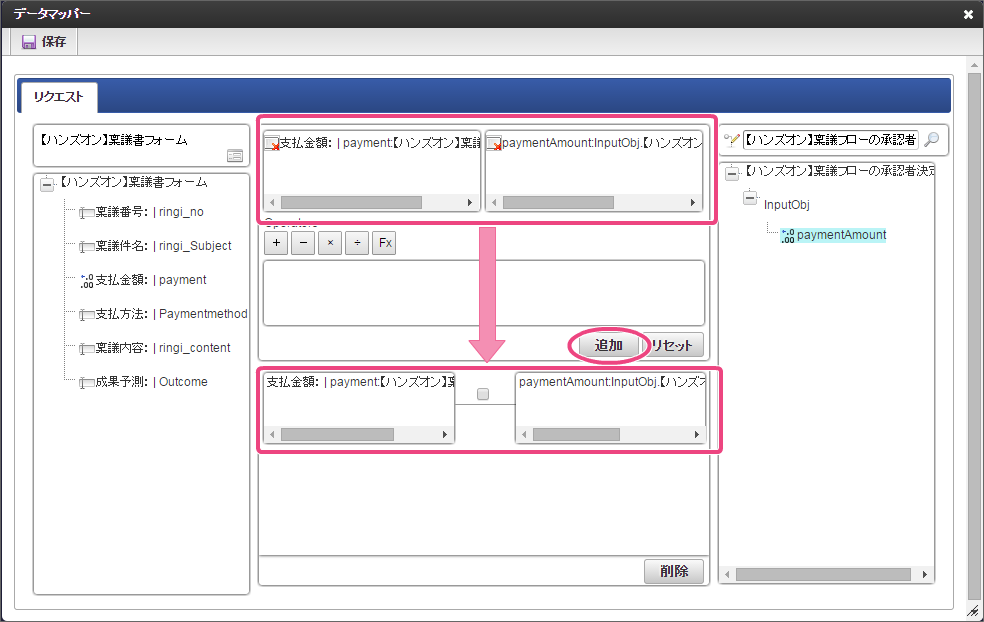Click text field icon of ringi_no
This screenshot has height=622, width=984.
pos(87,213)
